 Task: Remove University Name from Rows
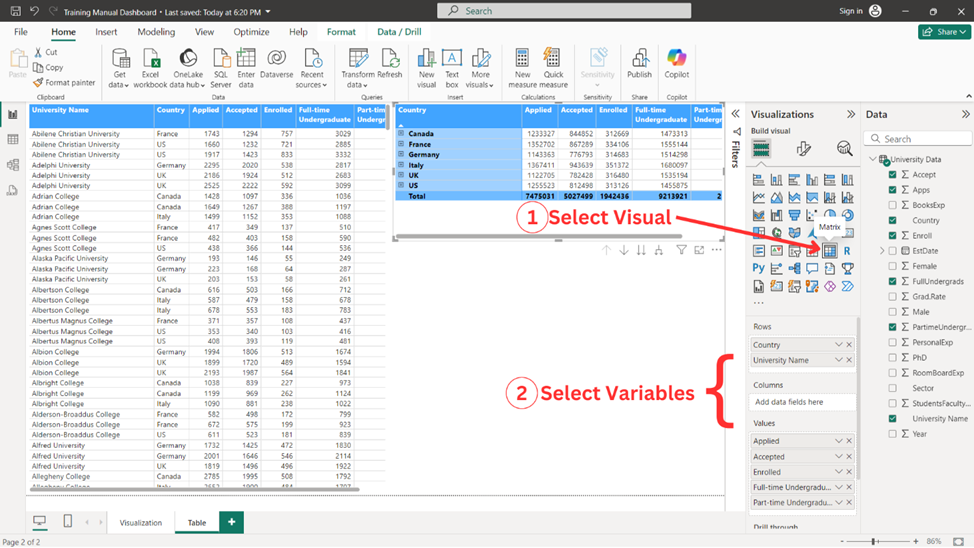coord(849,360)
